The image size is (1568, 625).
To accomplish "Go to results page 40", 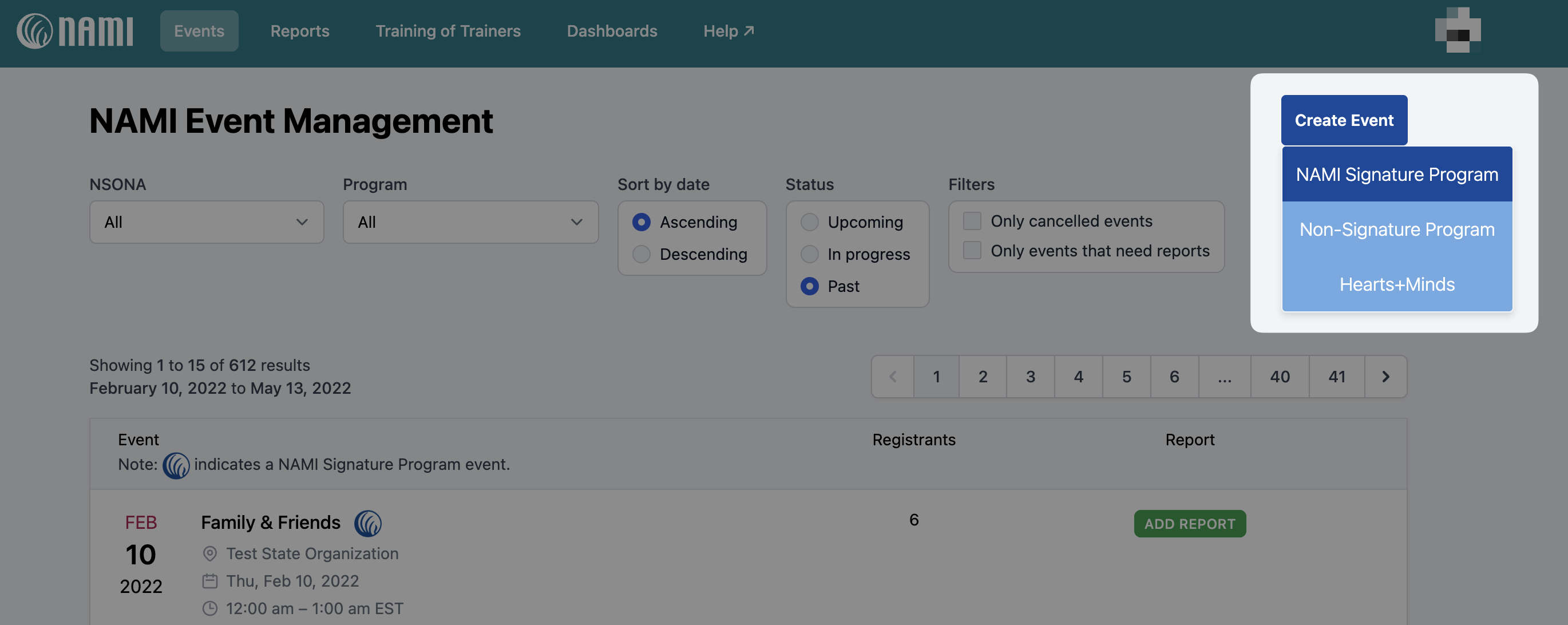I will tap(1280, 377).
